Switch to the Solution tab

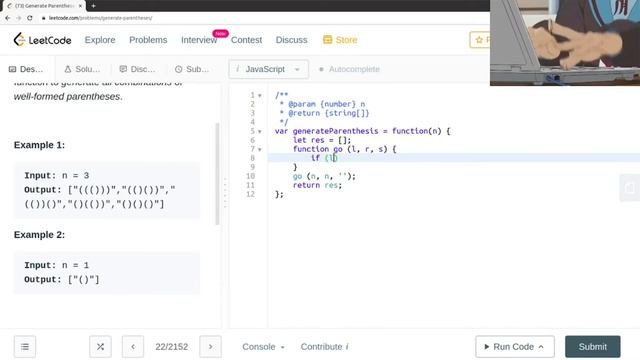(82, 69)
